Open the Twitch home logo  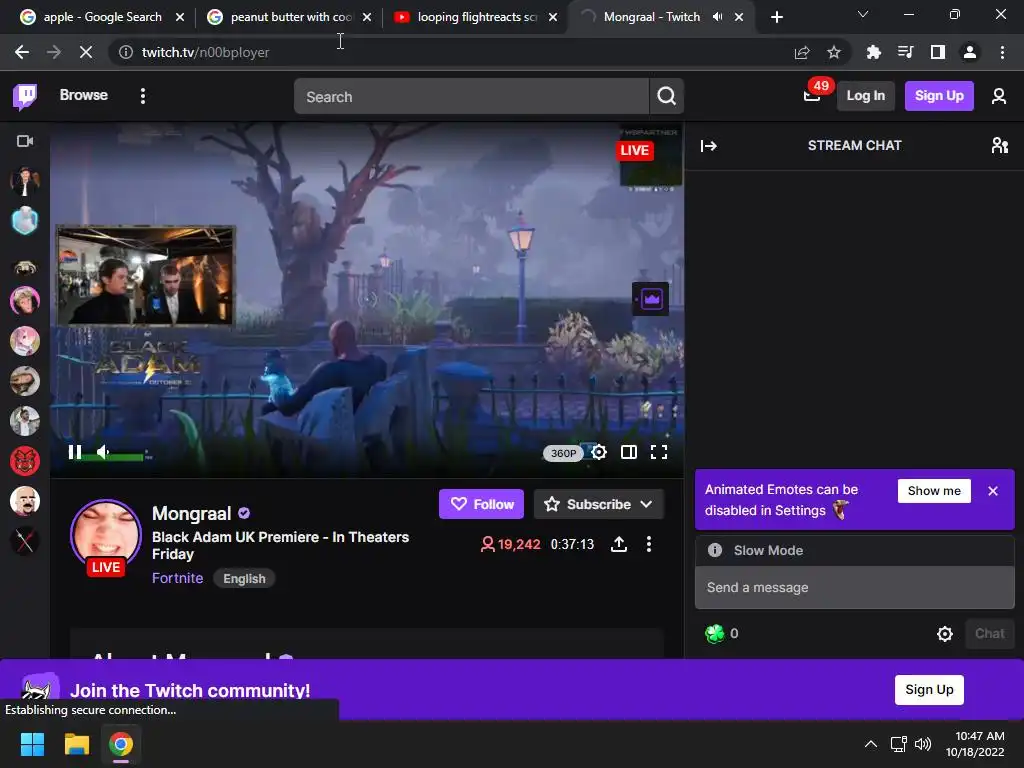pyautogui.click(x=25, y=97)
